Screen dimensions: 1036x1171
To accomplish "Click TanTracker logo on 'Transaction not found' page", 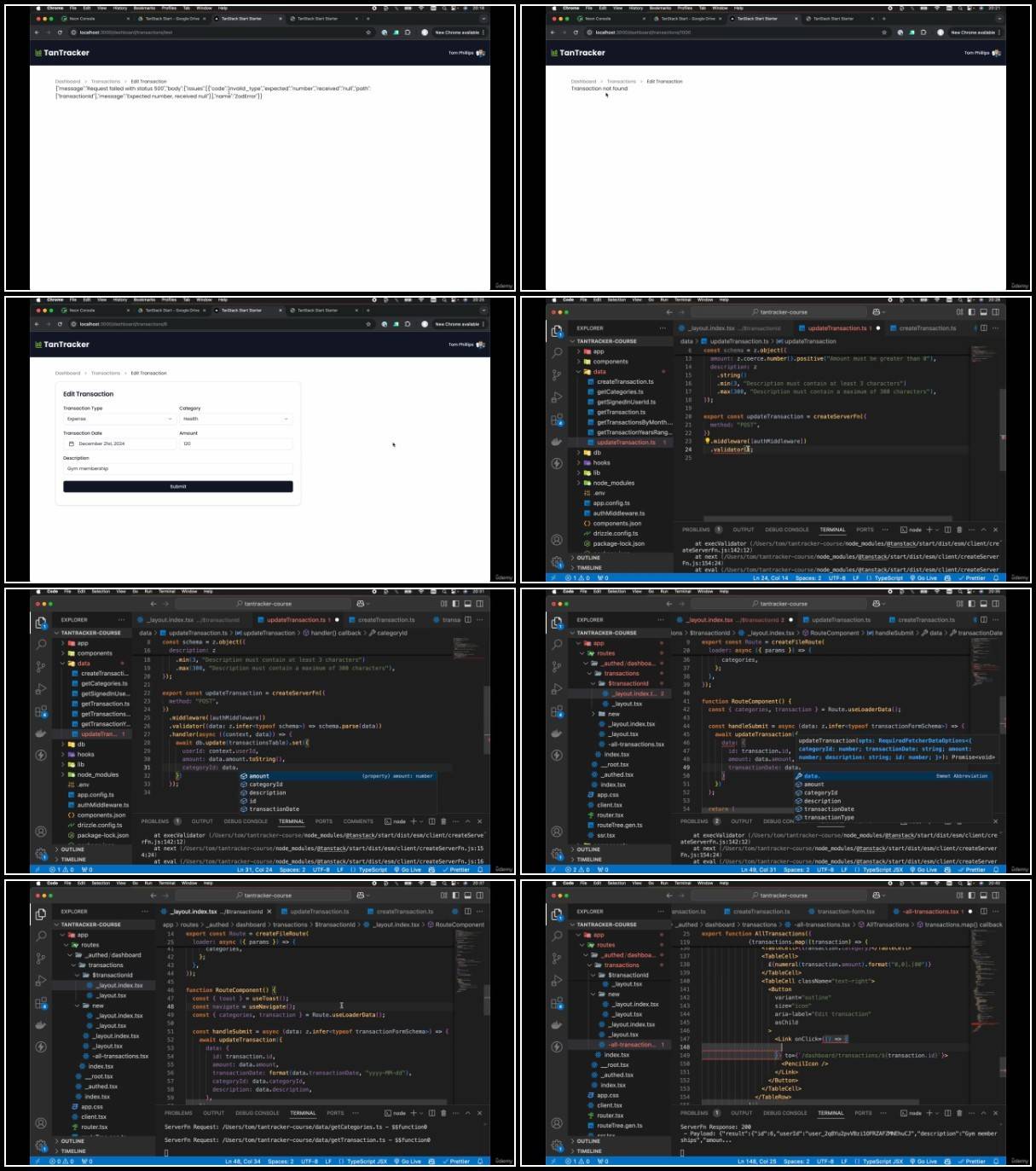I will (x=578, y=53).
